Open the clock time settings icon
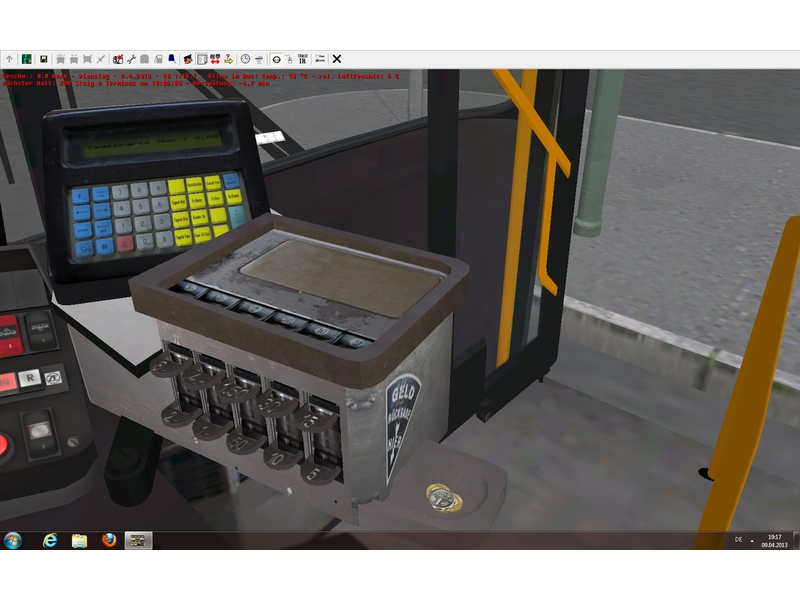The height and width of the screenshot is (600, 800). 245,59
